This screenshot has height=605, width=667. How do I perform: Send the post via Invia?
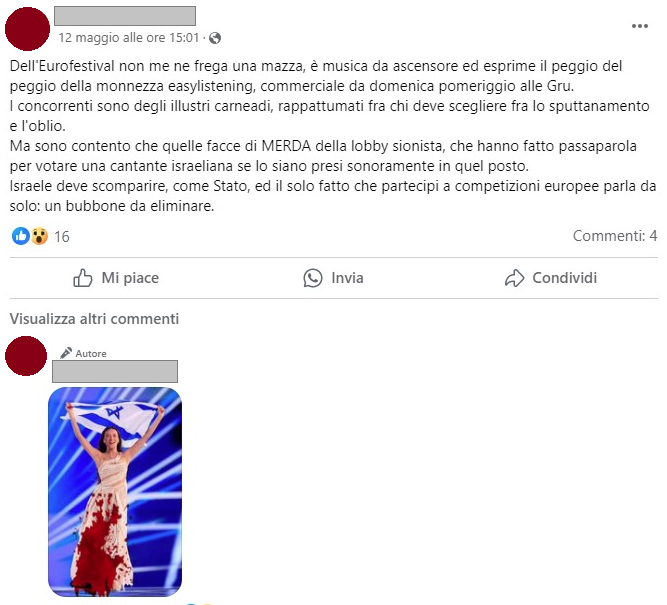334,278
